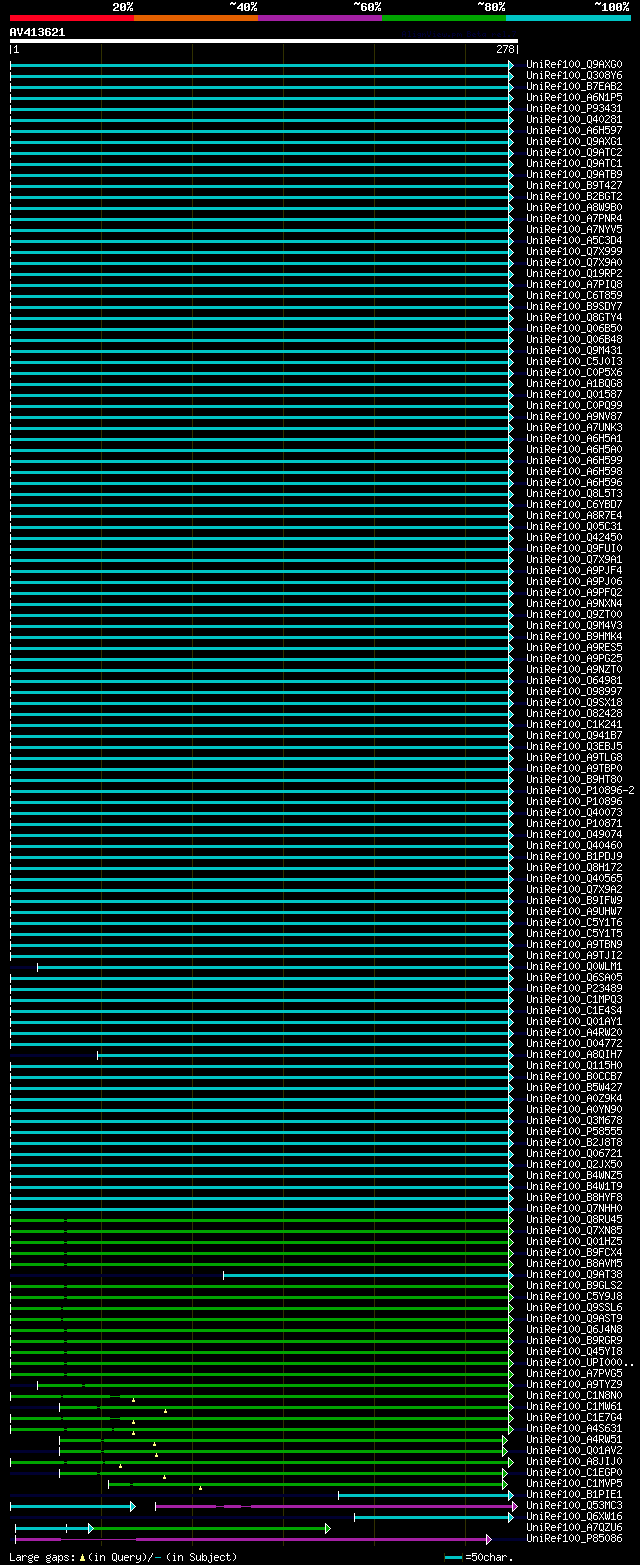Open hit UniRef100_A7NYV5
640x1565 pixels.
point(574,229)
